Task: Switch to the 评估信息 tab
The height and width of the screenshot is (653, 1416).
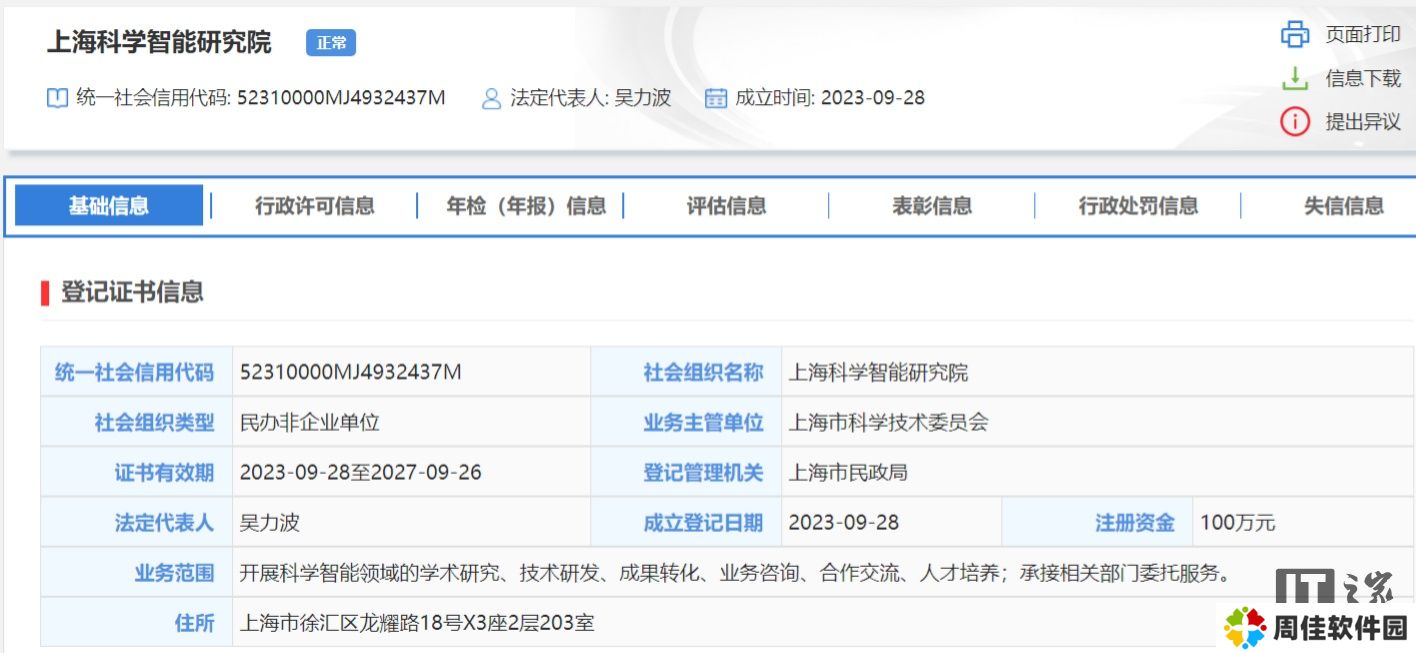Action: [x=727, y=206]
